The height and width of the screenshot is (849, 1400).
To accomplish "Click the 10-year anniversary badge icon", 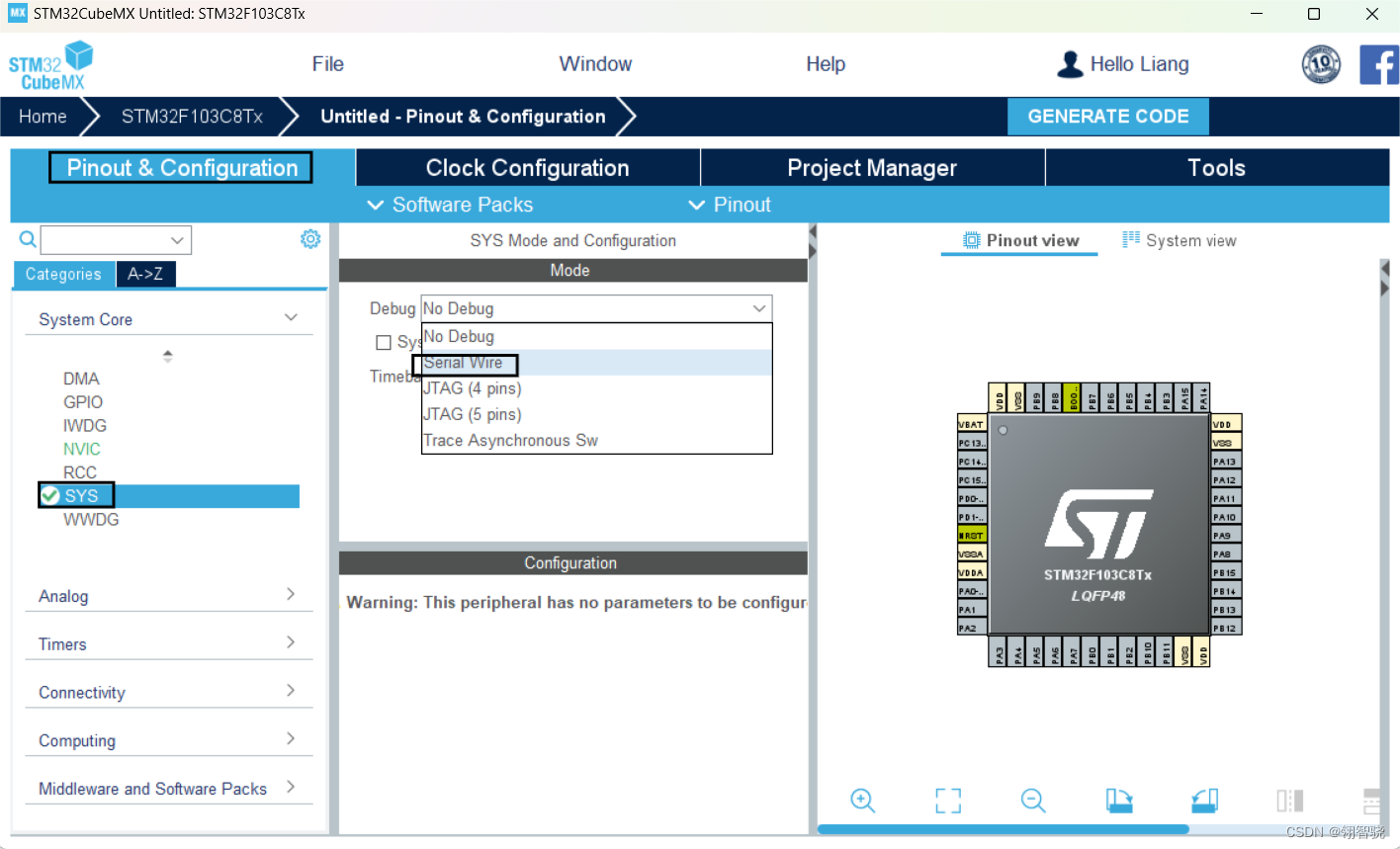I will [1321, 65].
